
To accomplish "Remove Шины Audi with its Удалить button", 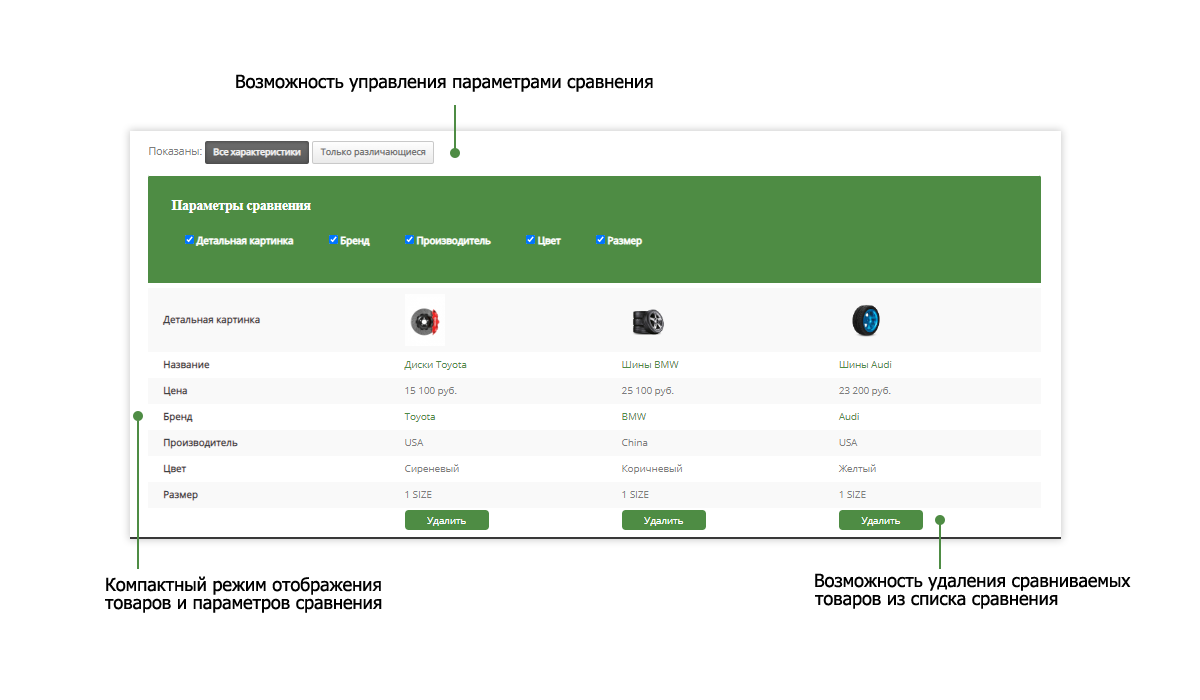I will pyautogui.click(x=881, y=520).
